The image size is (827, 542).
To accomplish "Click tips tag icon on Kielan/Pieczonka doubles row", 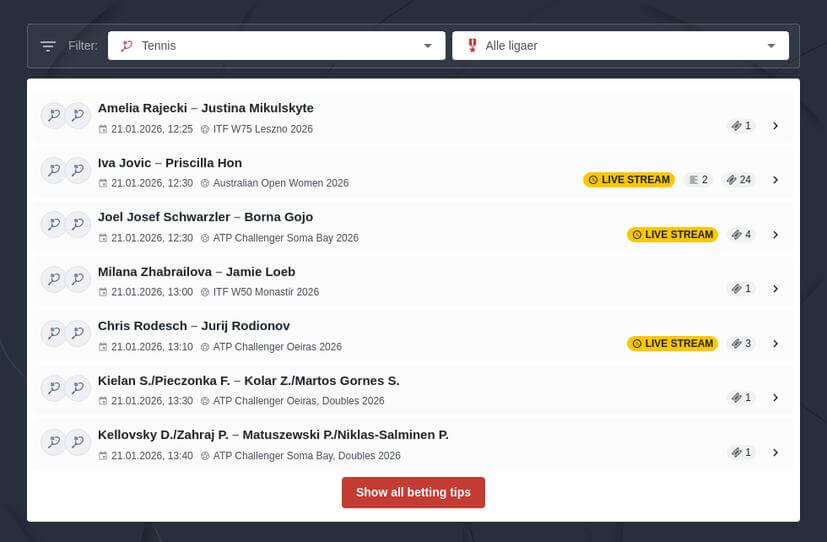I will pos(737,398).
